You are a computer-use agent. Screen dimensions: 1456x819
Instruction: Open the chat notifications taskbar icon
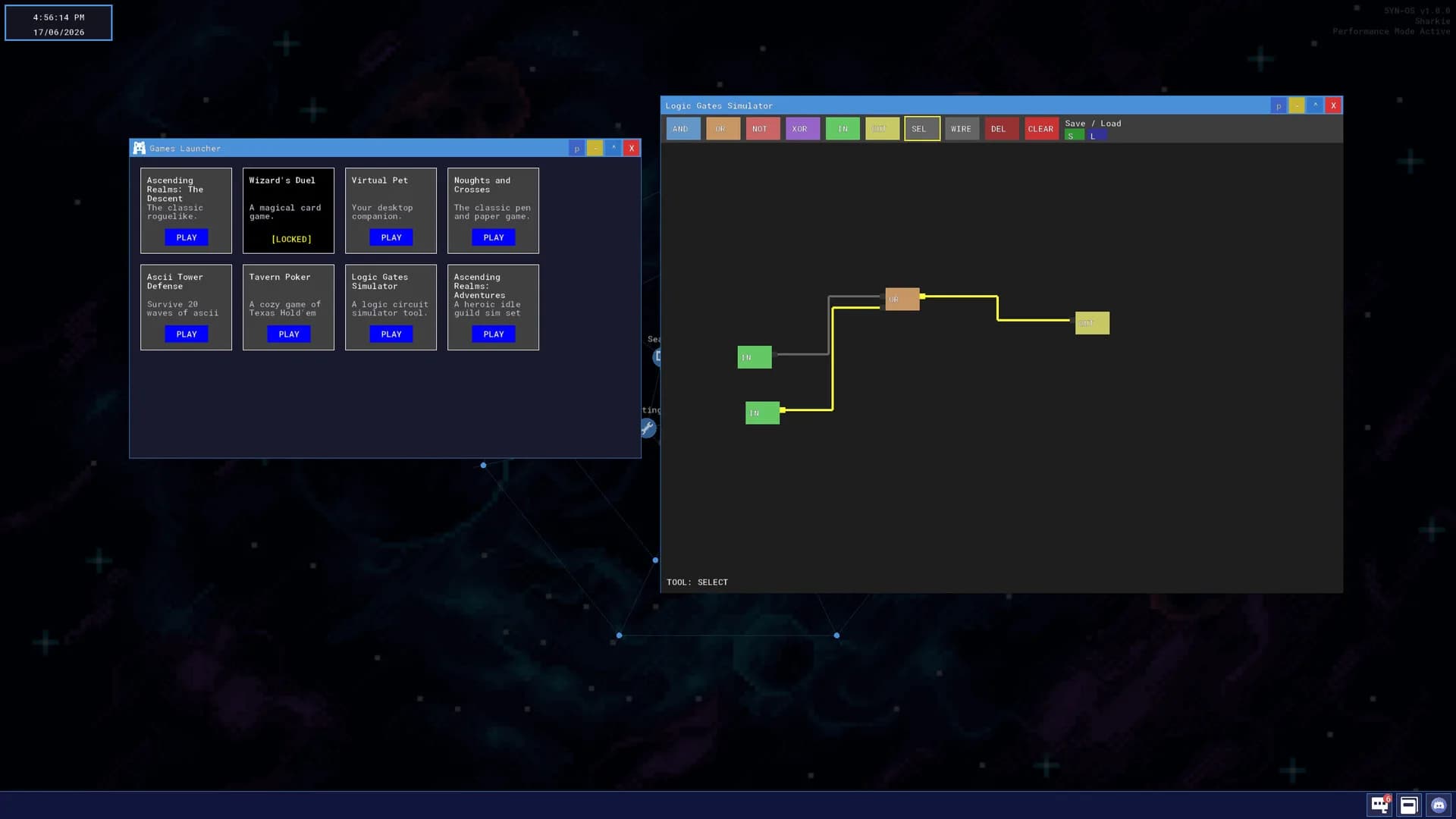point(1379,805)
